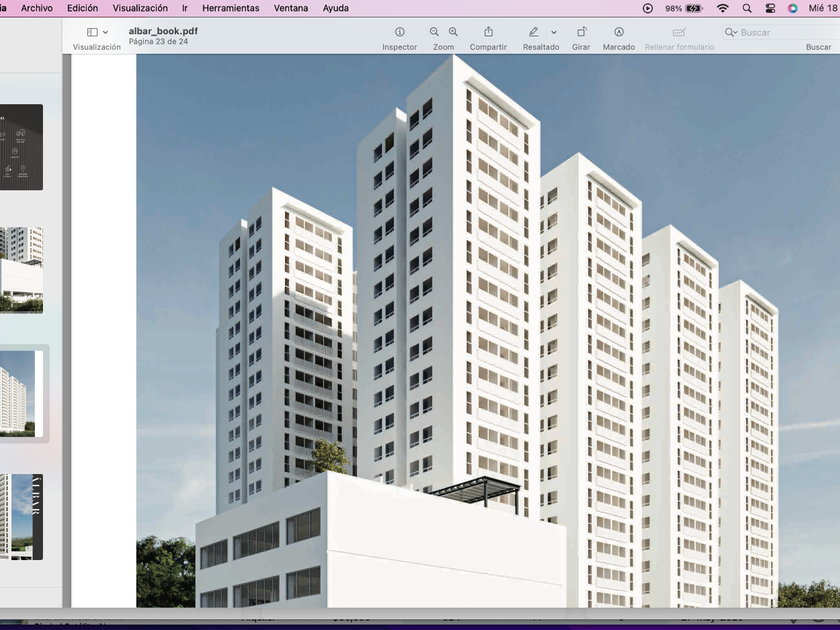This screenshot has height=630, width=840.
Task: Open the Inspector info panel
Action: pyautogui.click(x=399, y=33)
